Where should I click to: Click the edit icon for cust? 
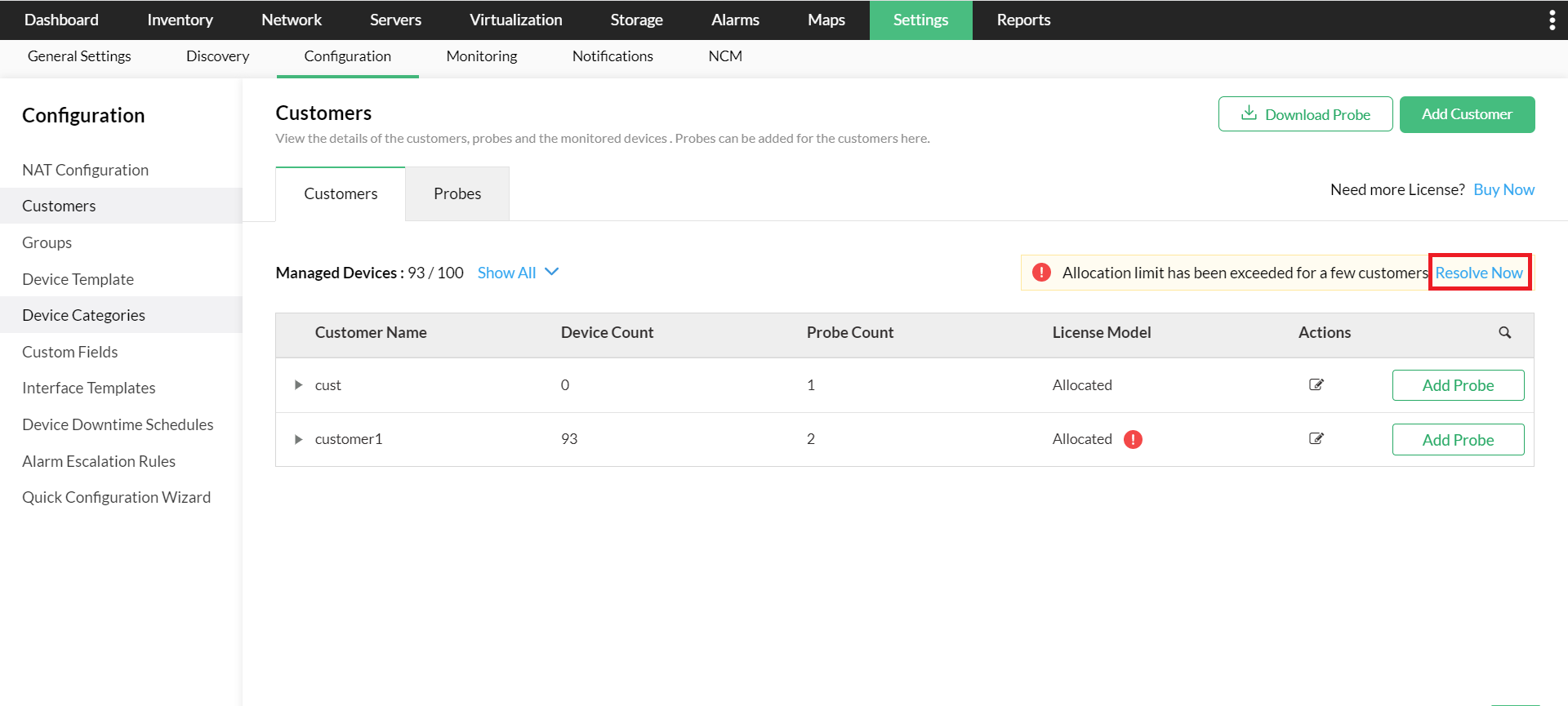(1316, 384)
